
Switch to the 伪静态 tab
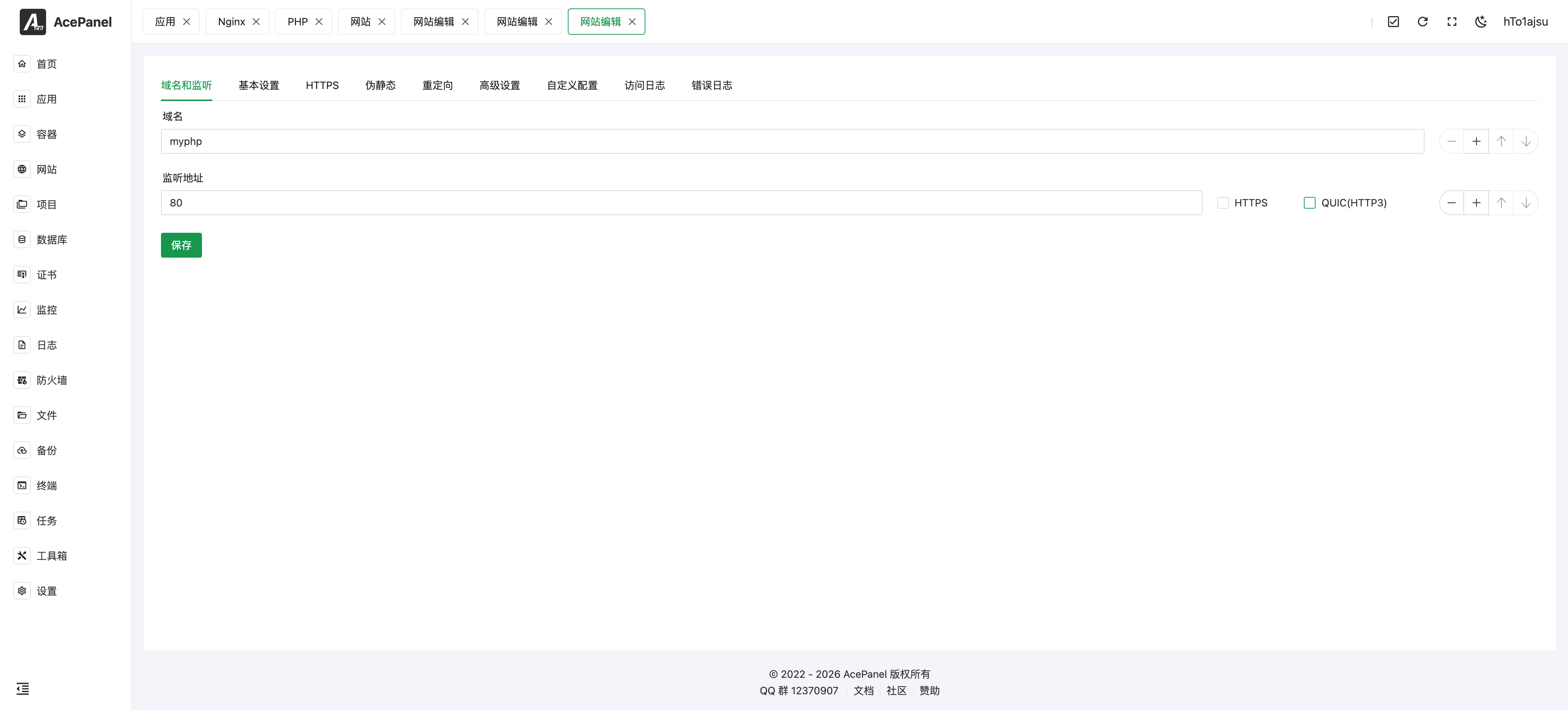coord(380,85)
